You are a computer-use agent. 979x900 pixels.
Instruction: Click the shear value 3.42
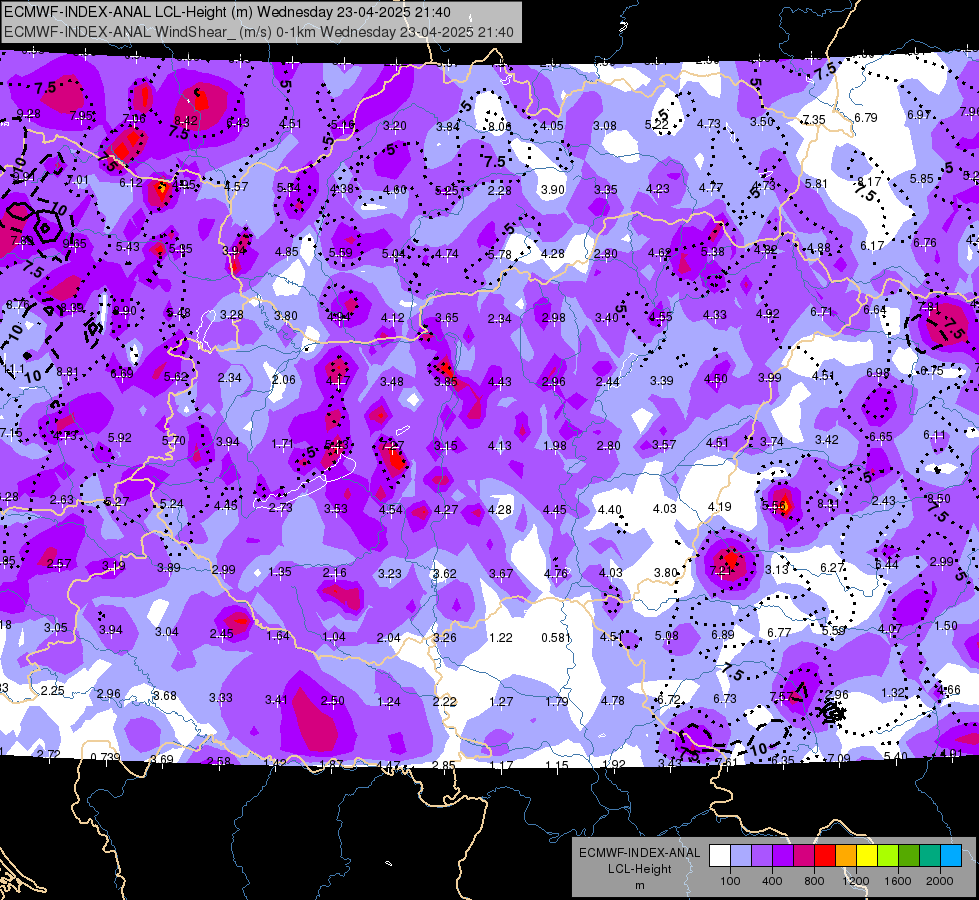click(827, 440)
